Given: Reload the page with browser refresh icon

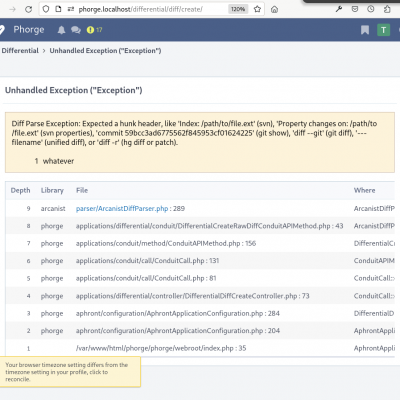Looking at the screenshot, I should (x=29, y=9).
